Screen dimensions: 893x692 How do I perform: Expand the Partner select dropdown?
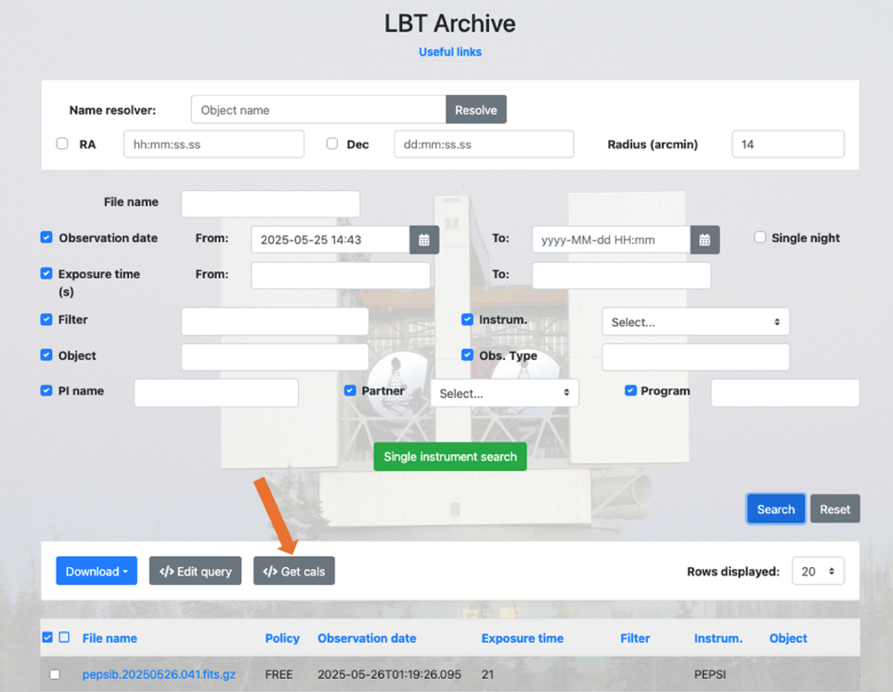504,393
